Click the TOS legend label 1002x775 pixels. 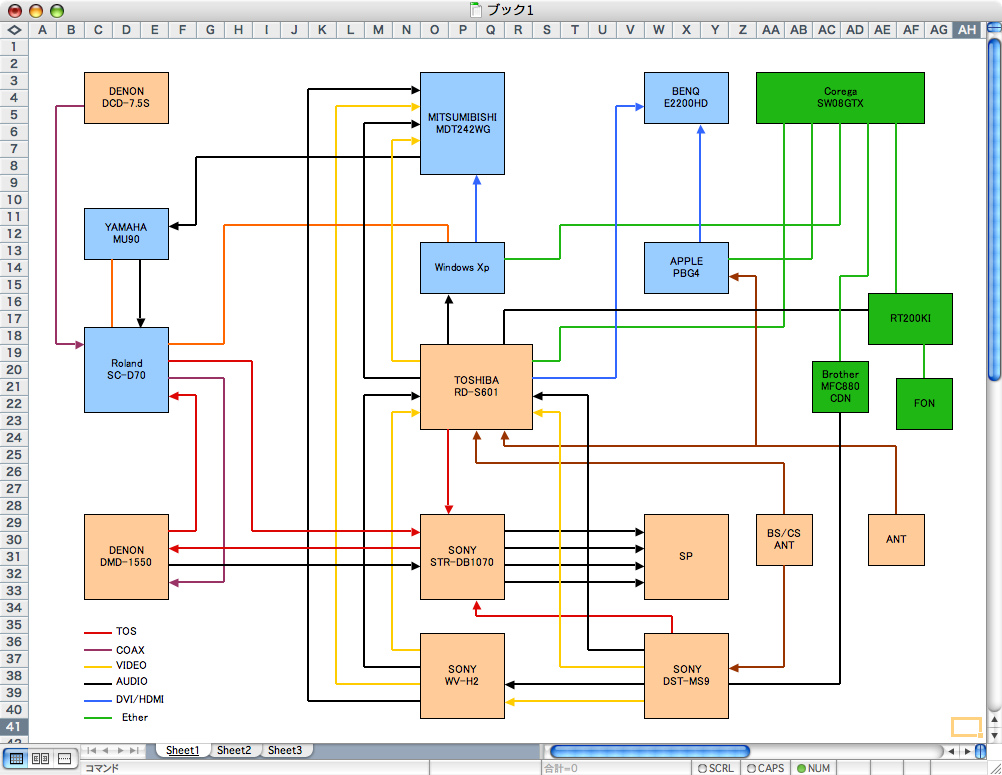click(126, 631)
